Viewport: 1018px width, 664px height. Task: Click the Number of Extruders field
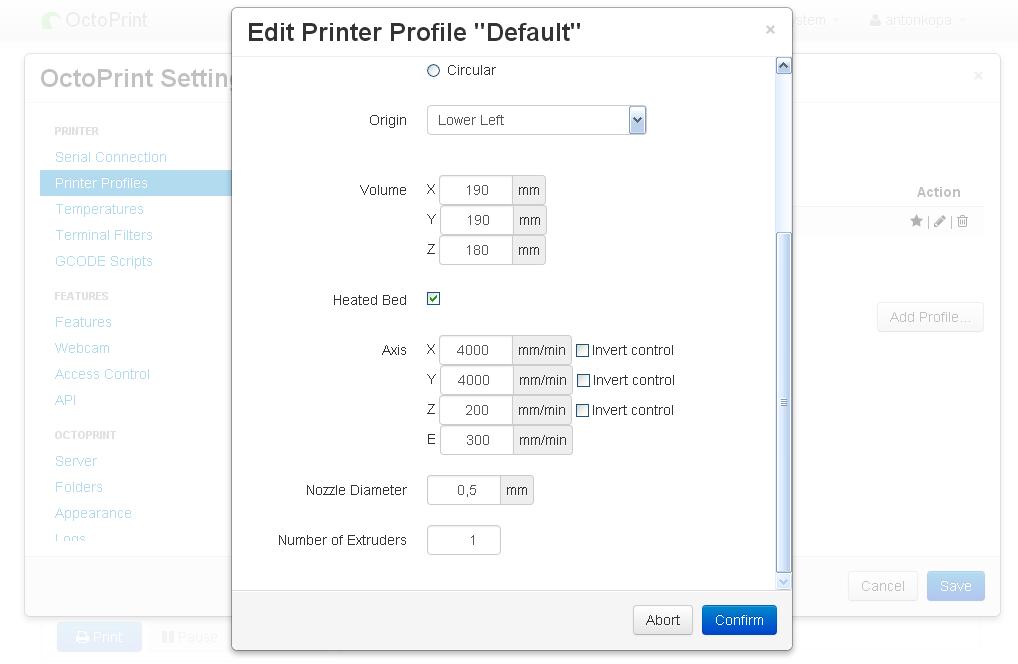[x=464, y=540]
